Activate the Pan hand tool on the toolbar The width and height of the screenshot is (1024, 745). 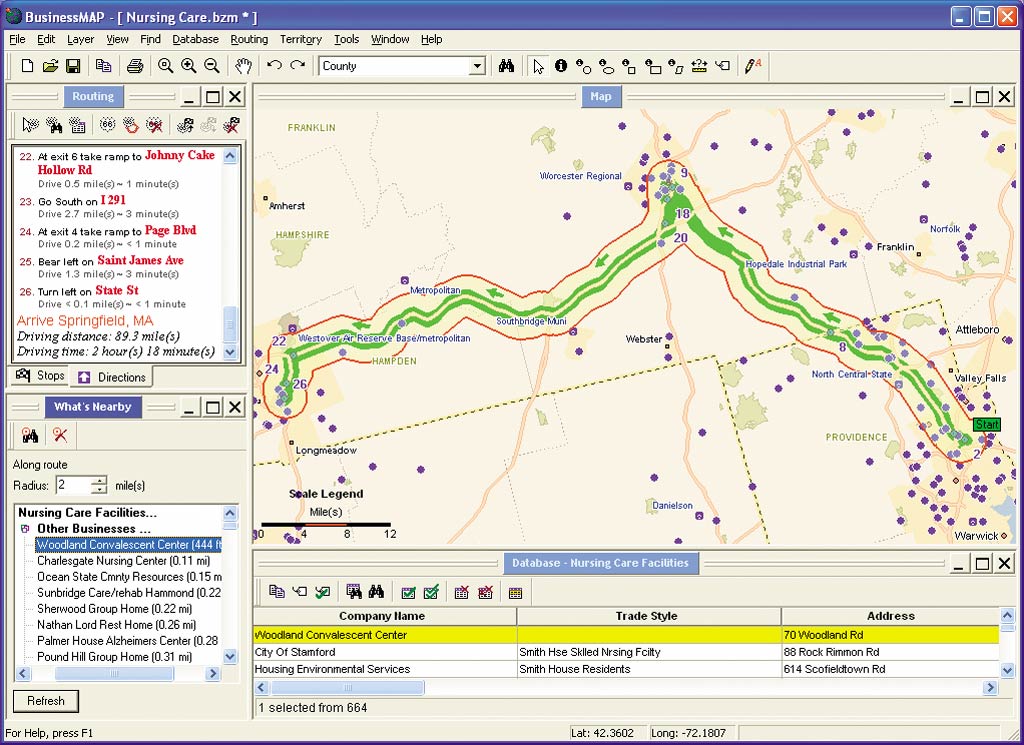pyautogui.click(x=244, y=66)
